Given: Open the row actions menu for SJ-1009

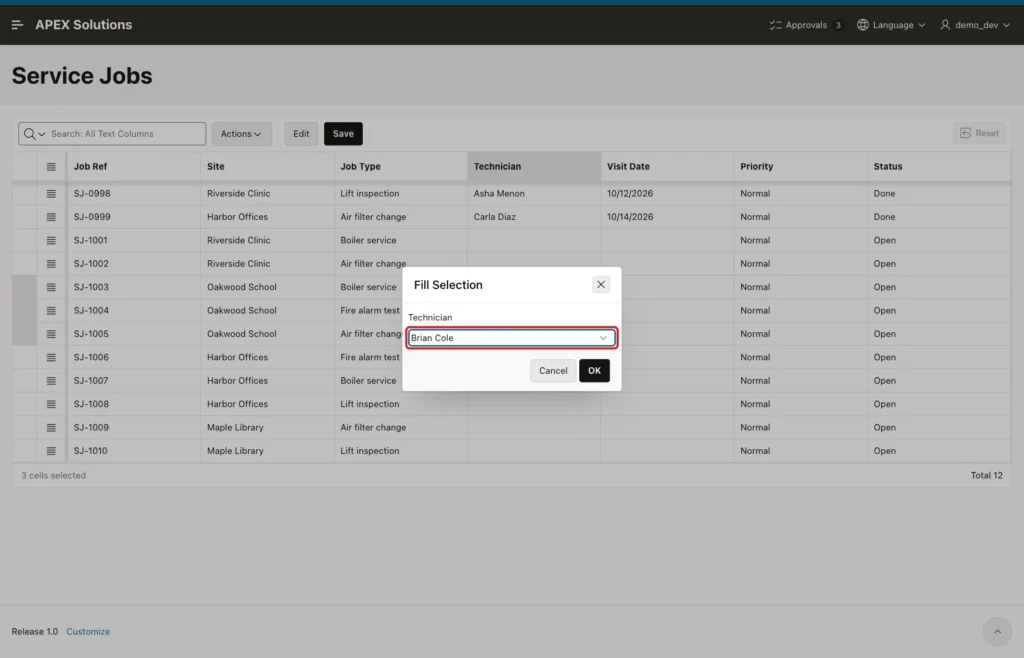Looking at the screenshot, I should click(x=51, y=428).
